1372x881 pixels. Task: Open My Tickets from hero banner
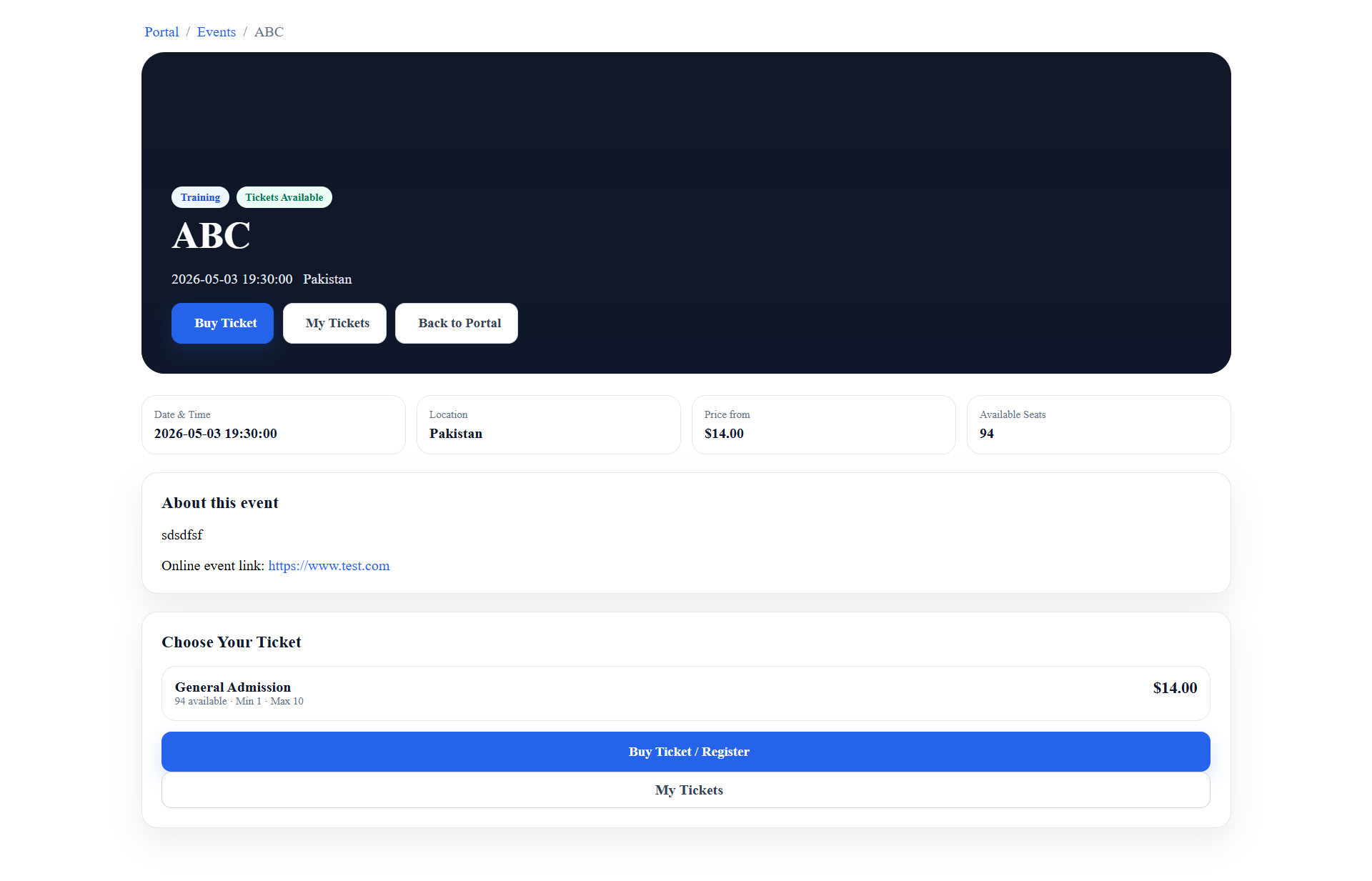(x=334, y=323)
